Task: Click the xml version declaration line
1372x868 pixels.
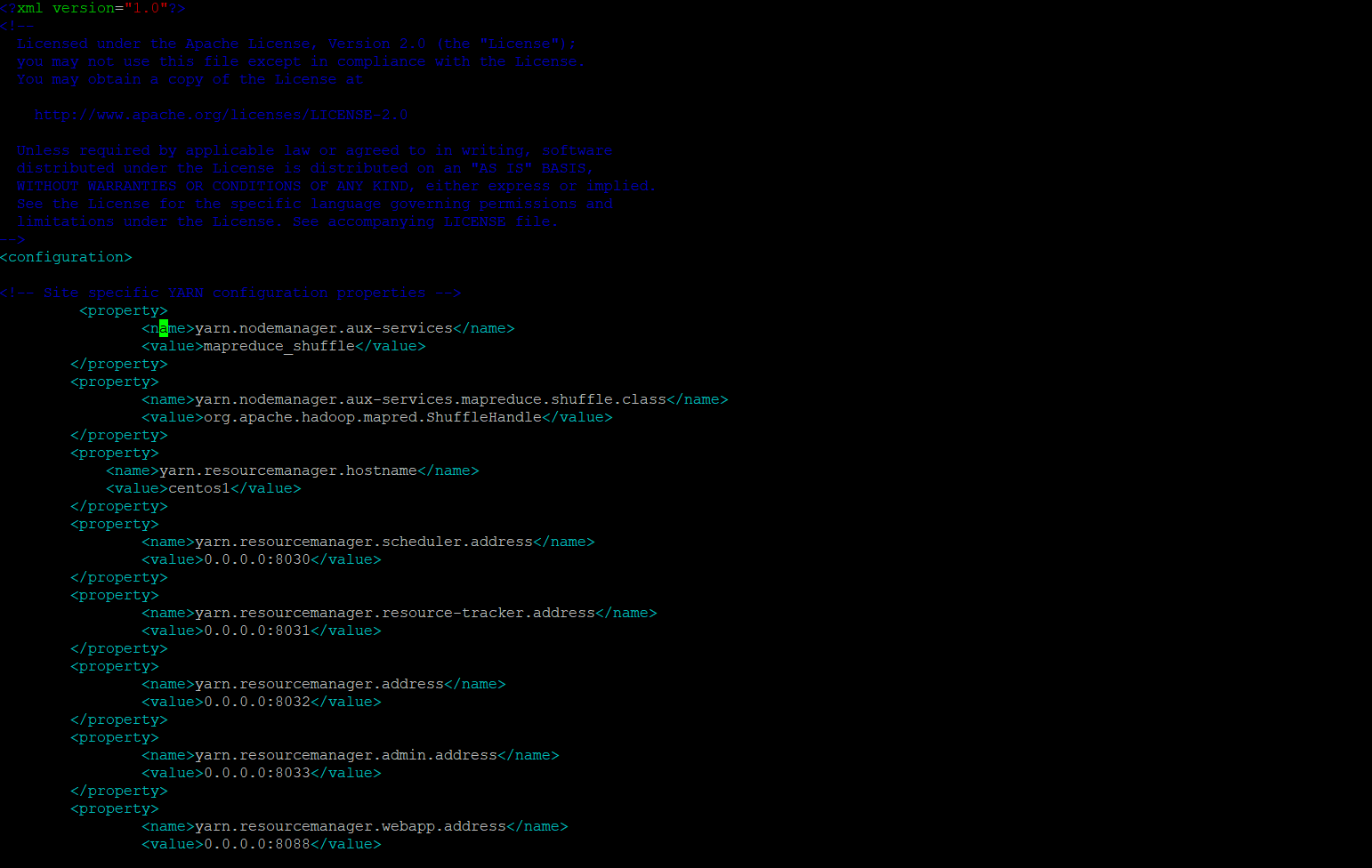Action: 93,8
